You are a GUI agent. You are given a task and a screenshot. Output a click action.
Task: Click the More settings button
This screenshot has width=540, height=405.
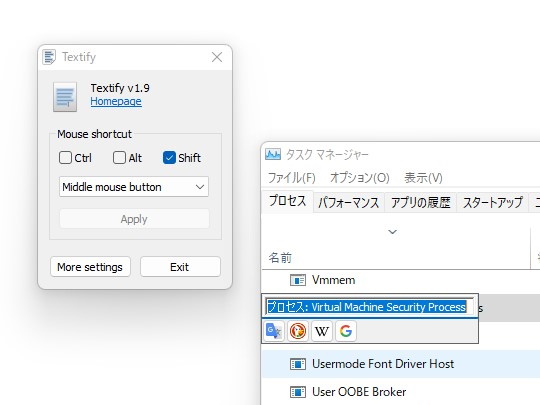pyautogui.click(x=90, y=267)
